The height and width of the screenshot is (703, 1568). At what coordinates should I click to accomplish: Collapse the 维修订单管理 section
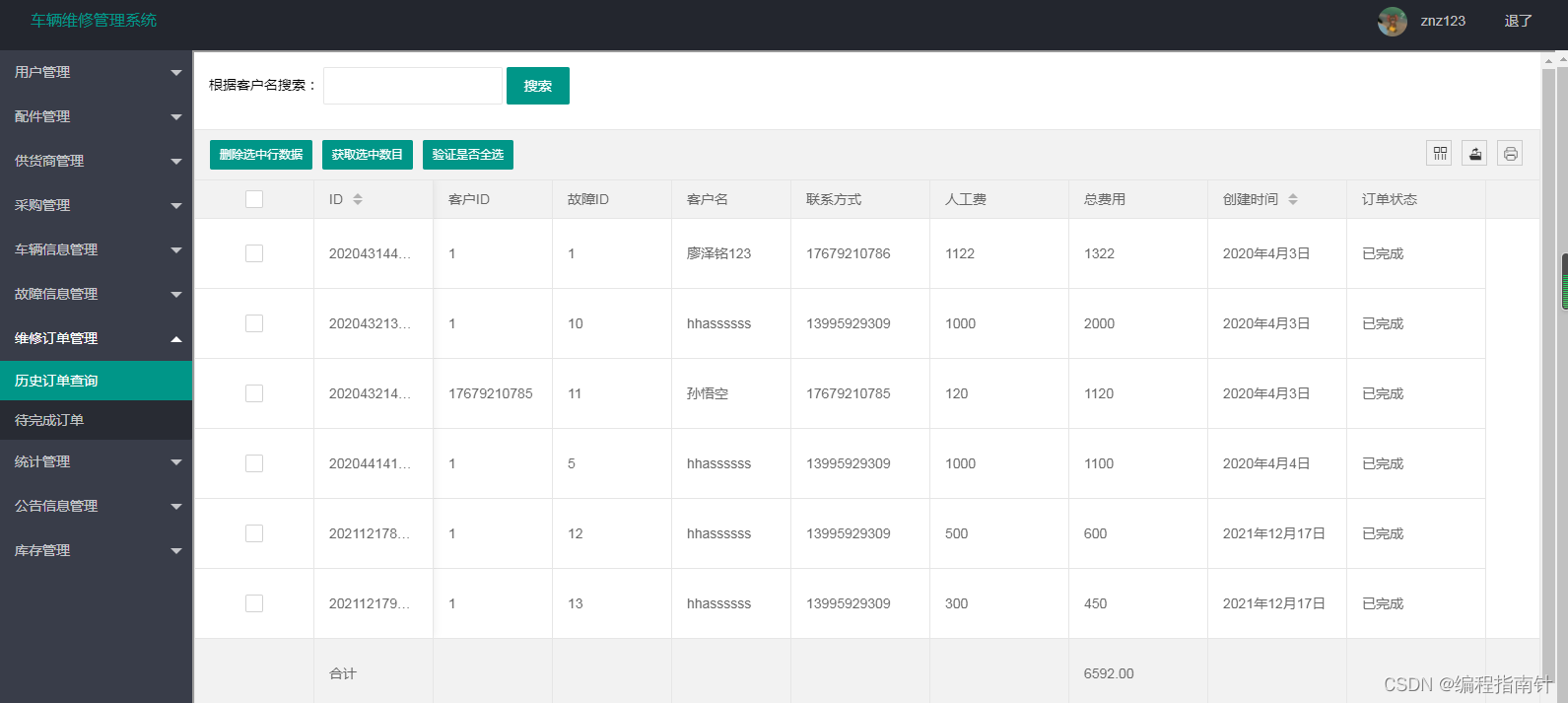(96, 338)
